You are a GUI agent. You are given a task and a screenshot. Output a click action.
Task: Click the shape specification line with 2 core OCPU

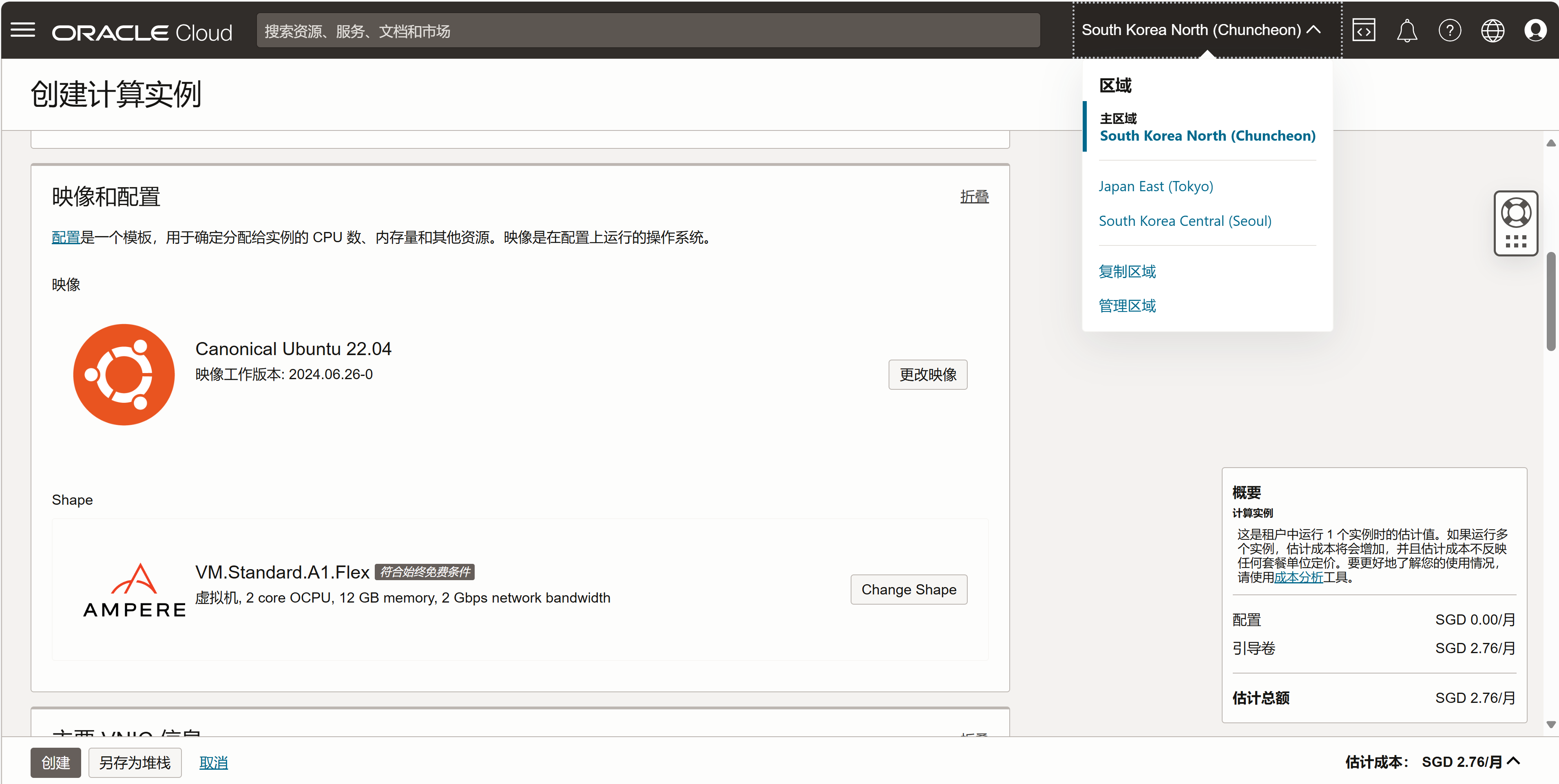pyautogui.click(x=402, y=598)
